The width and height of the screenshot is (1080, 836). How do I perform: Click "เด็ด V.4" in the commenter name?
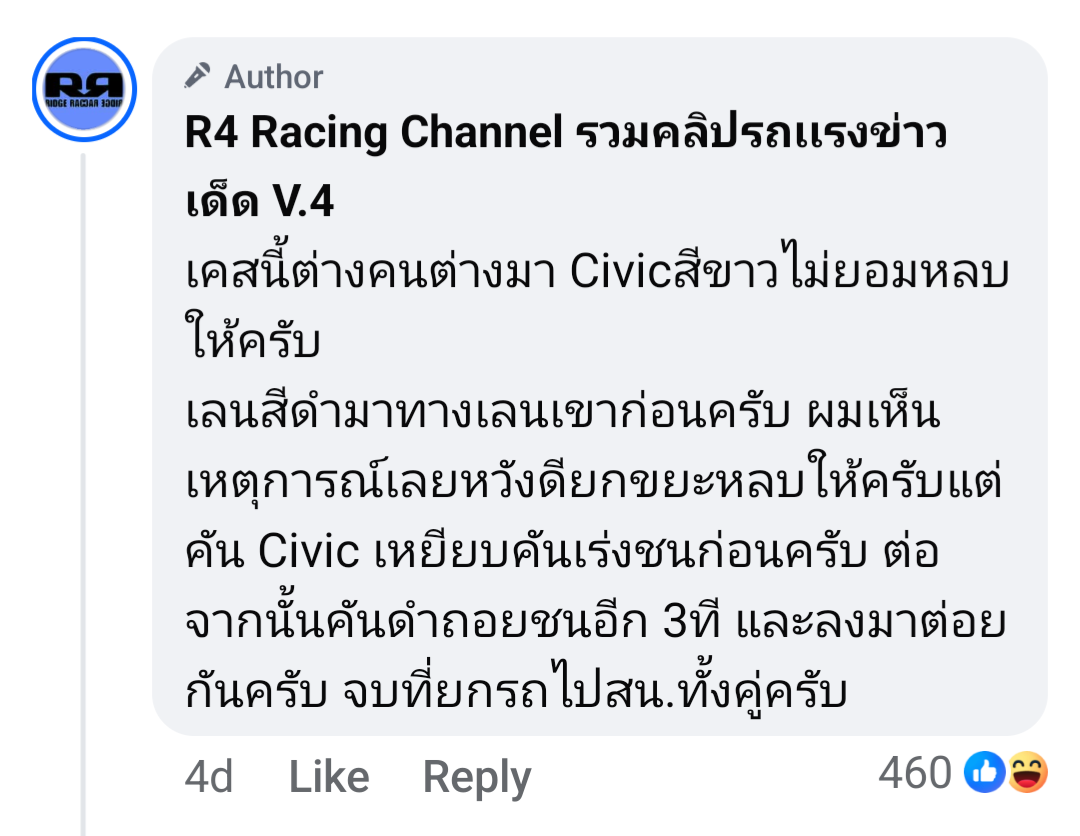point(259,203)
